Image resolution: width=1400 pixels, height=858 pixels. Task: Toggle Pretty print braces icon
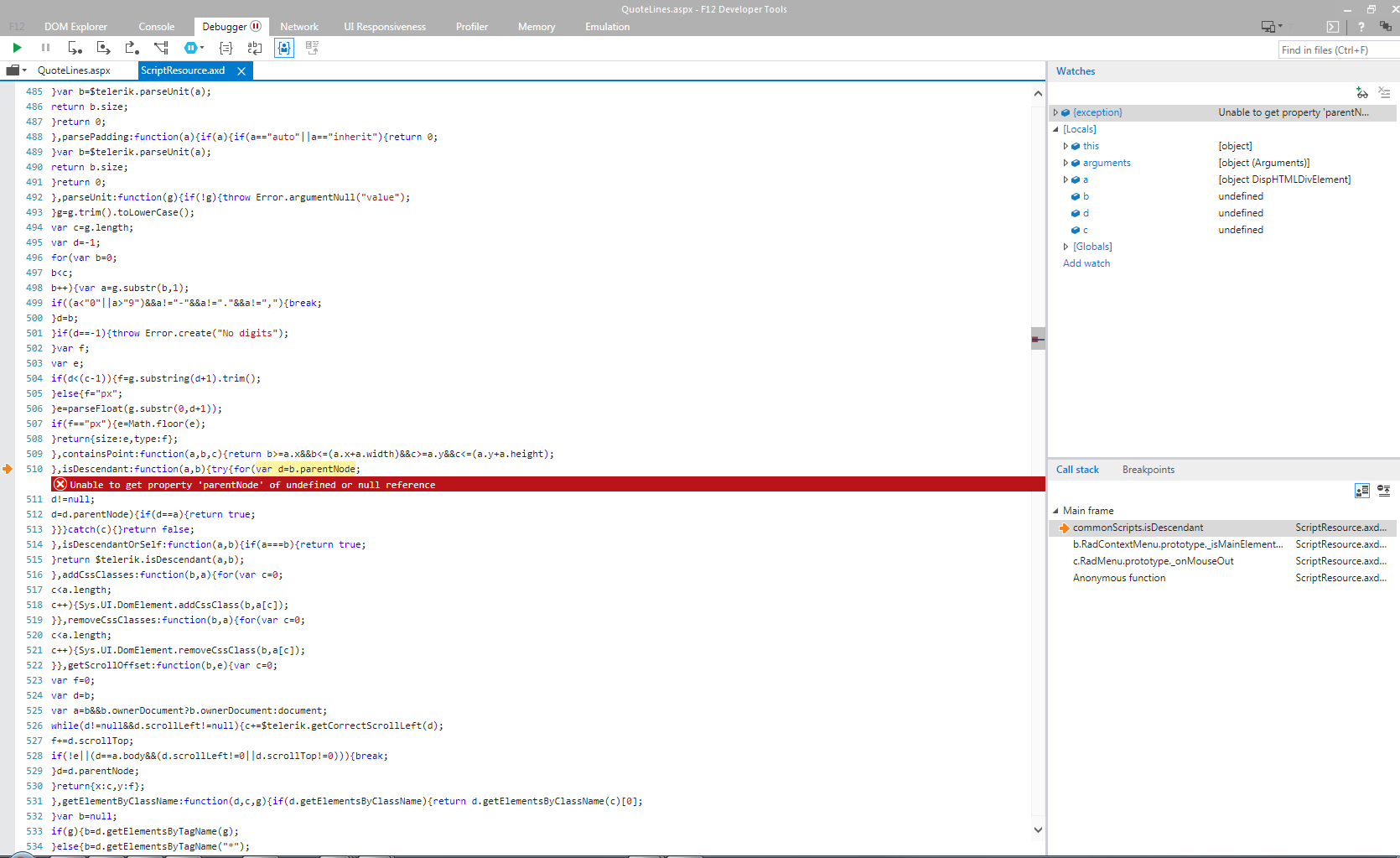pyautogui.click(x=226, y=48)
